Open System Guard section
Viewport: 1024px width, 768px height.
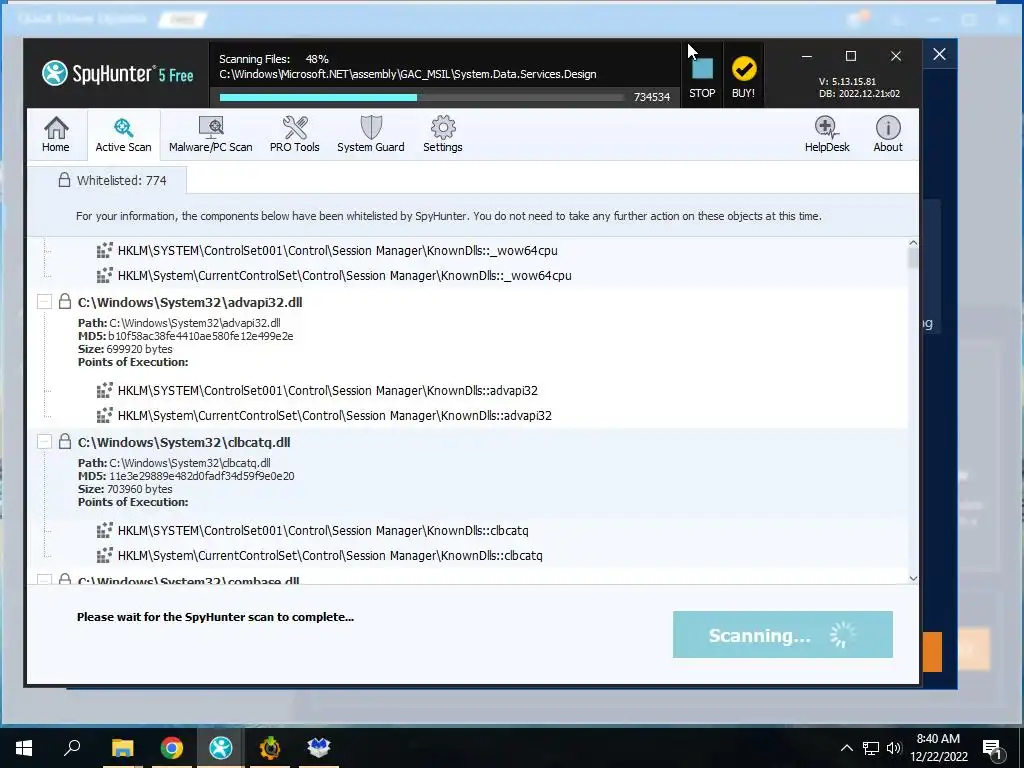pos(370,135)
